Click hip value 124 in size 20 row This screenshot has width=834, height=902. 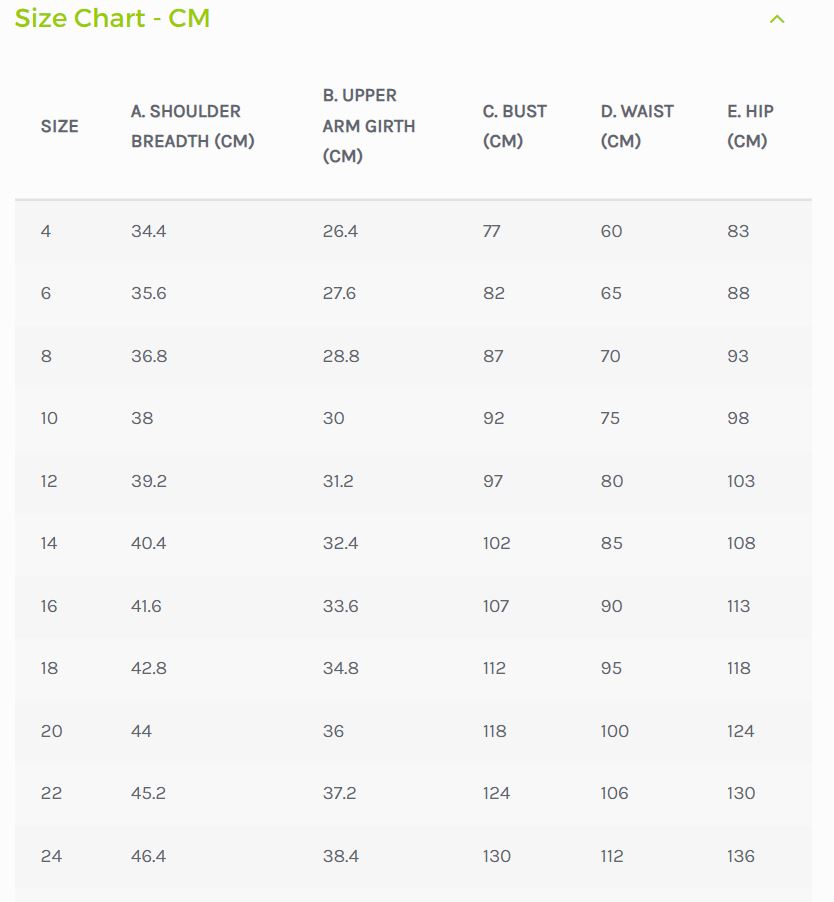741,731
